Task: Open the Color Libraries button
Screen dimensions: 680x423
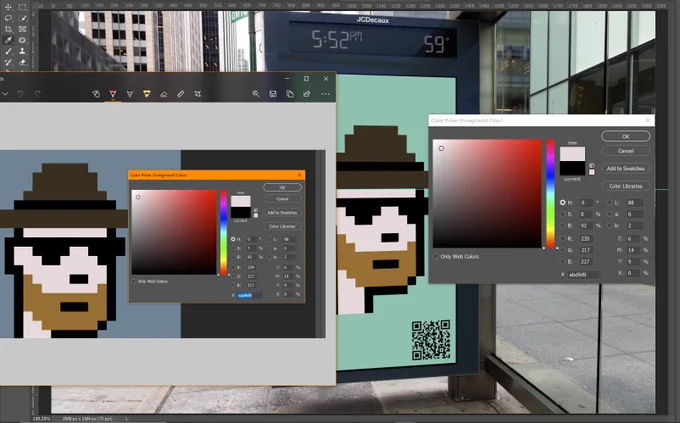Action: pos(625,186)
